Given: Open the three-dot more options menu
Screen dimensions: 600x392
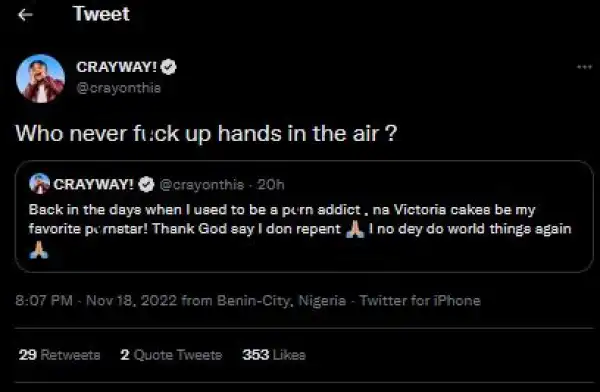Looking at the screenshot, I should tap(584, 67).
